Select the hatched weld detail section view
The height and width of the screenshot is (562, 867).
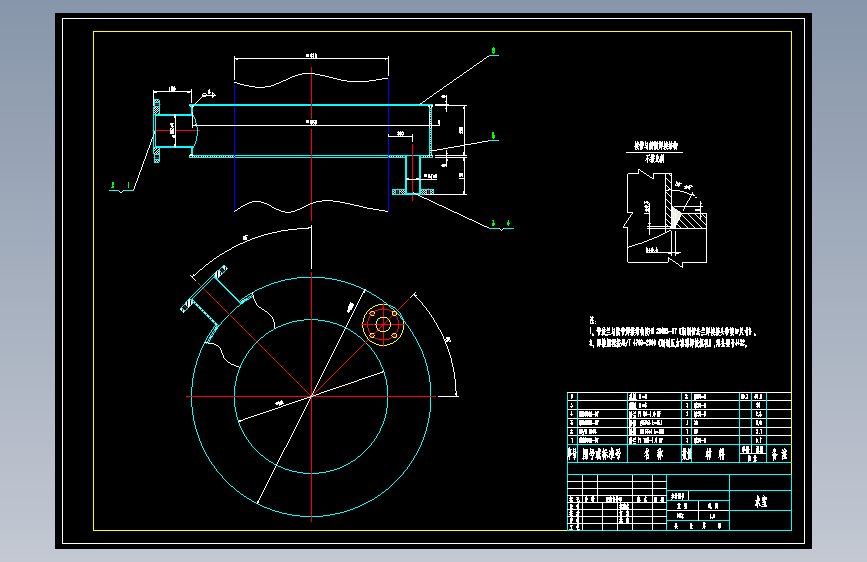pyautogui.click(x=666, y=218)
